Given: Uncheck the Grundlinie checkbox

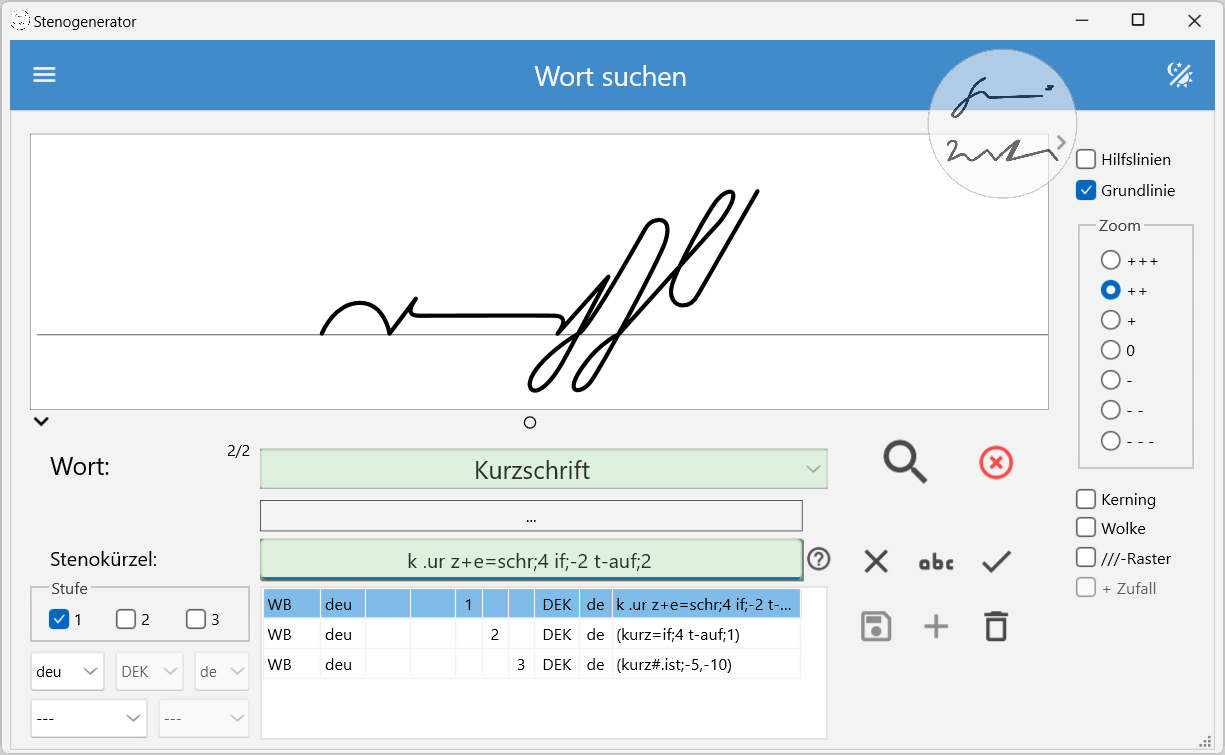Looking at the screenshot, I should click(1086, 190).
